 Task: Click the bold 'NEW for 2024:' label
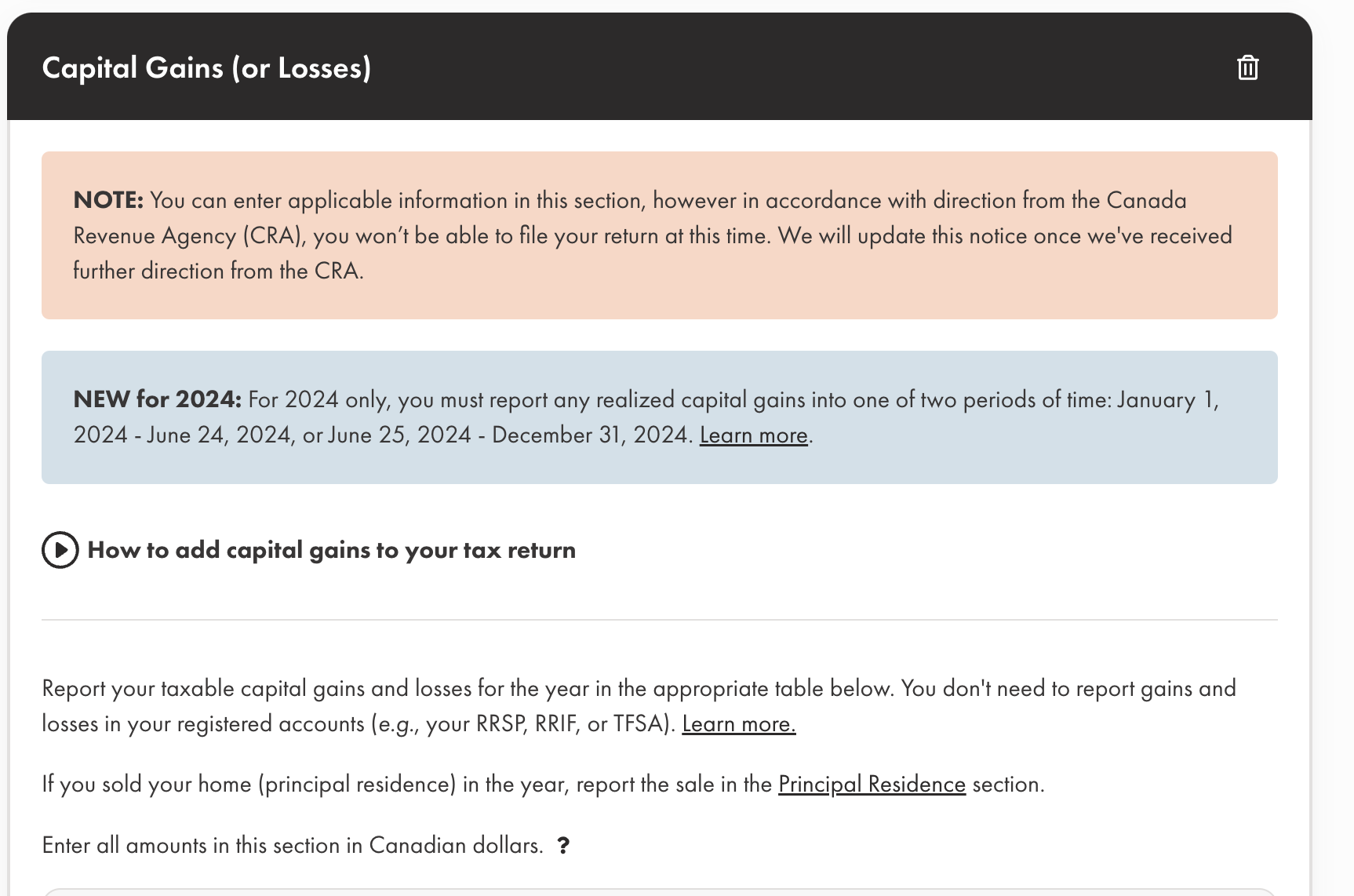[x=157, y=399]
